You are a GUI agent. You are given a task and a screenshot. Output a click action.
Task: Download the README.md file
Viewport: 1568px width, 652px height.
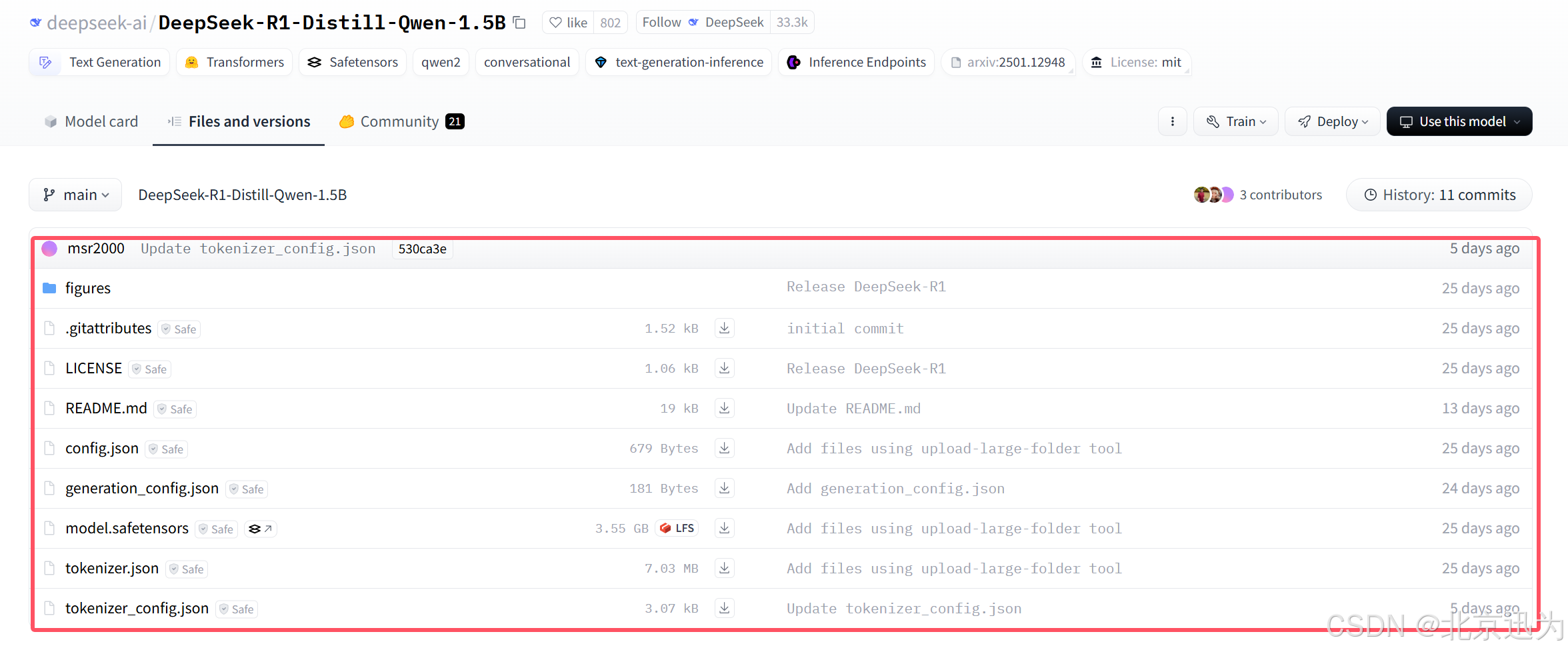pyautogui.click(x=725, y=408)
